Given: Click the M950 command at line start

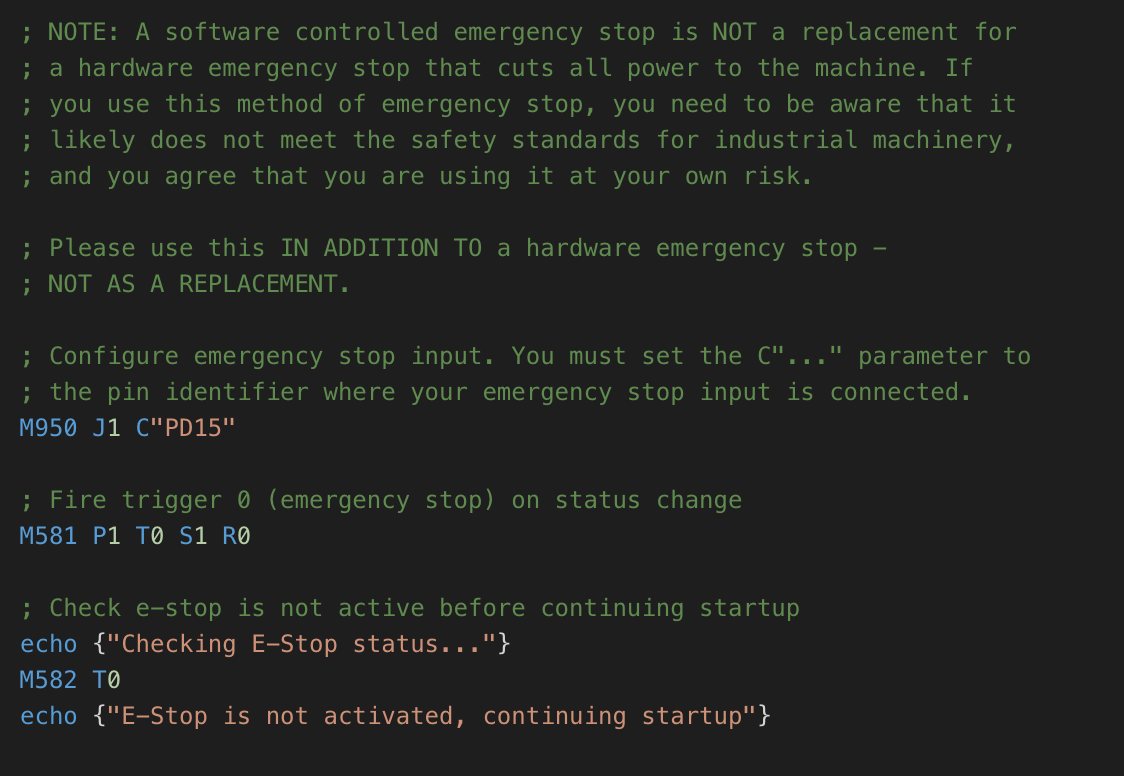Looking at the screenshot, I should pos(48,428).
